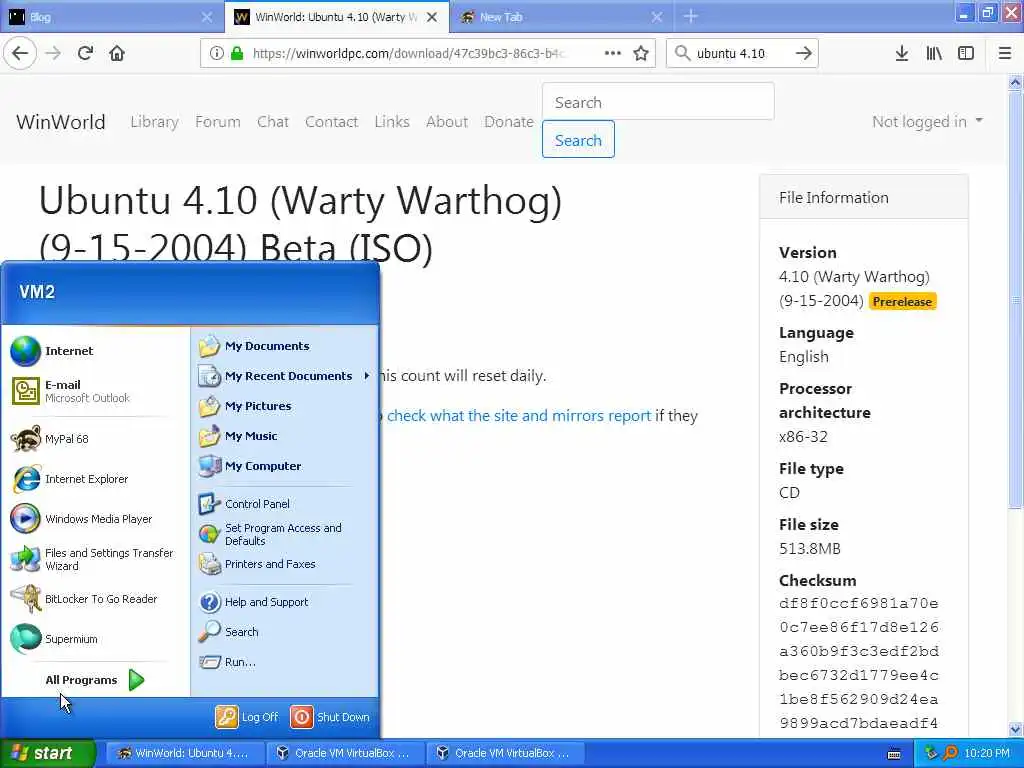Image resolution: width=1024 pixels, height=768 pixels.
Task: Open the Downloads toolbar icon
Action: [x=902, y=53]
